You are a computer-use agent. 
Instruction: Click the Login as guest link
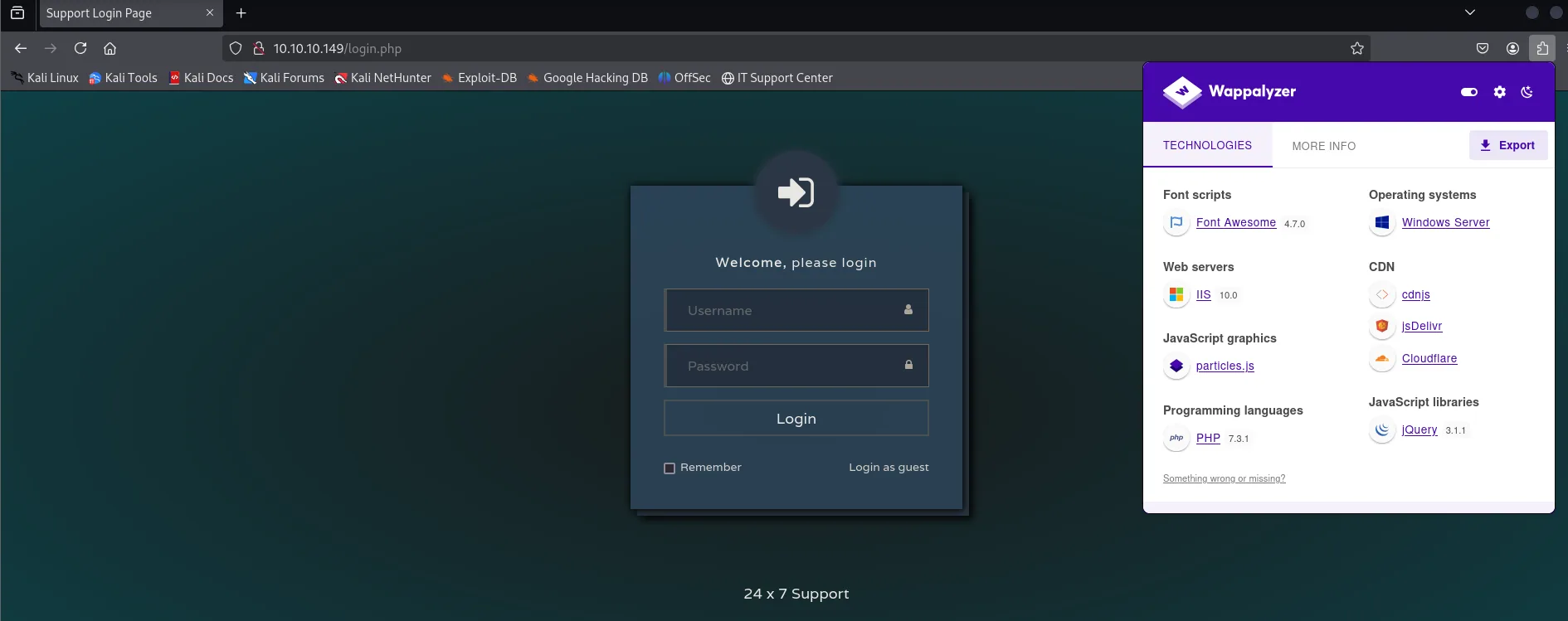coord(889,468)
